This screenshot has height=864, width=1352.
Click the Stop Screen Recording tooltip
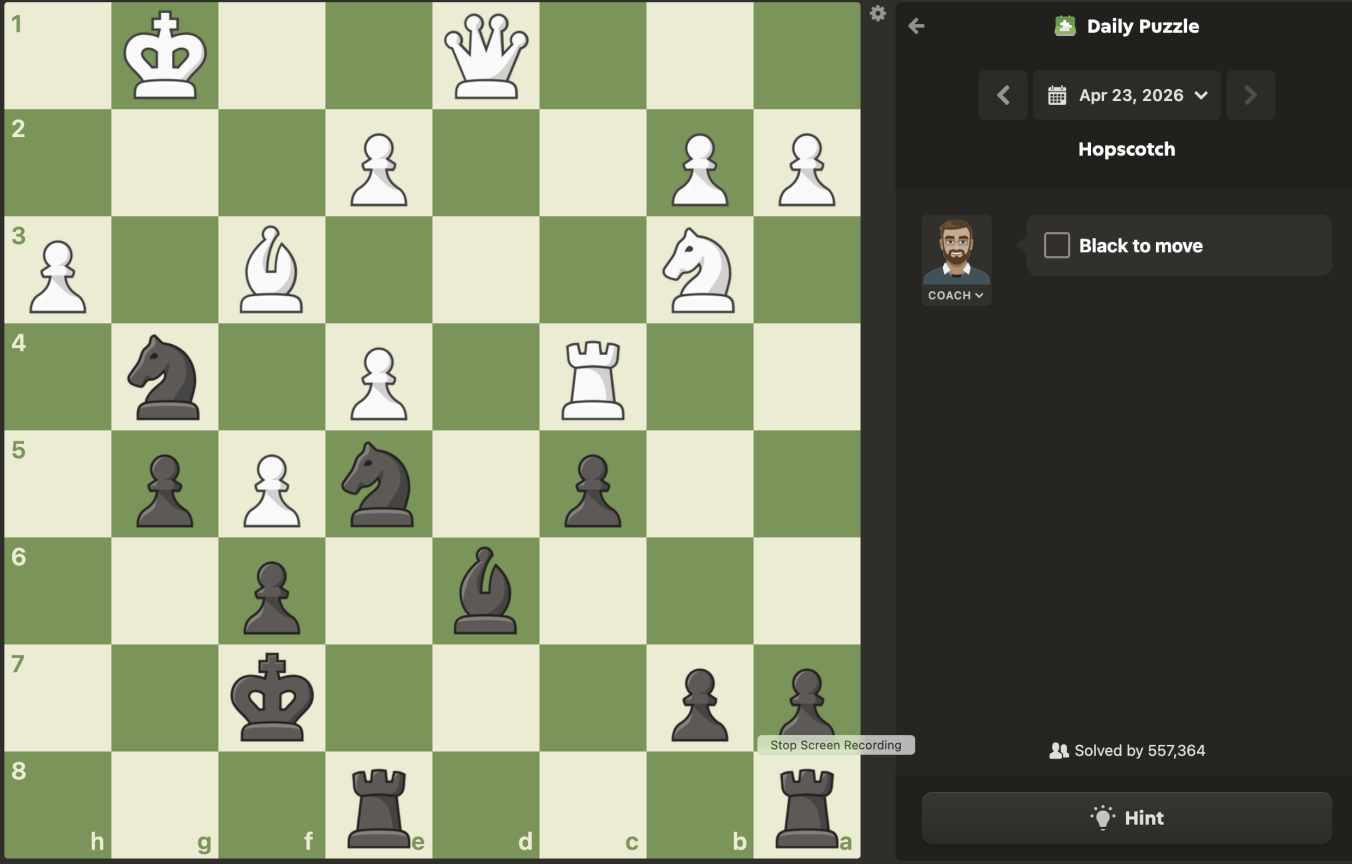coord(836,745)
